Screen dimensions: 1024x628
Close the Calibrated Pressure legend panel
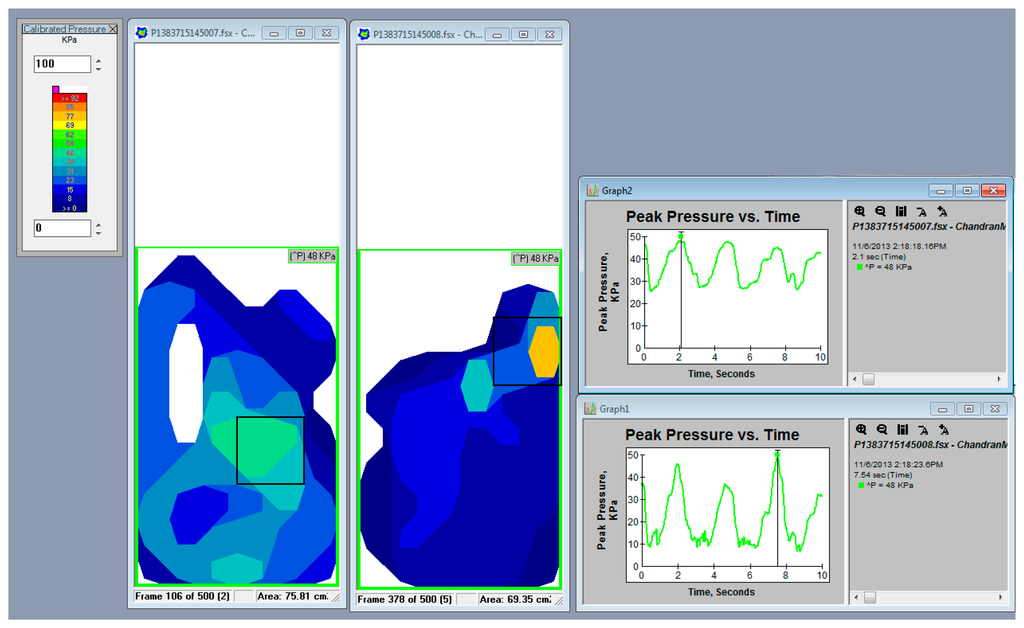[113, 29]
